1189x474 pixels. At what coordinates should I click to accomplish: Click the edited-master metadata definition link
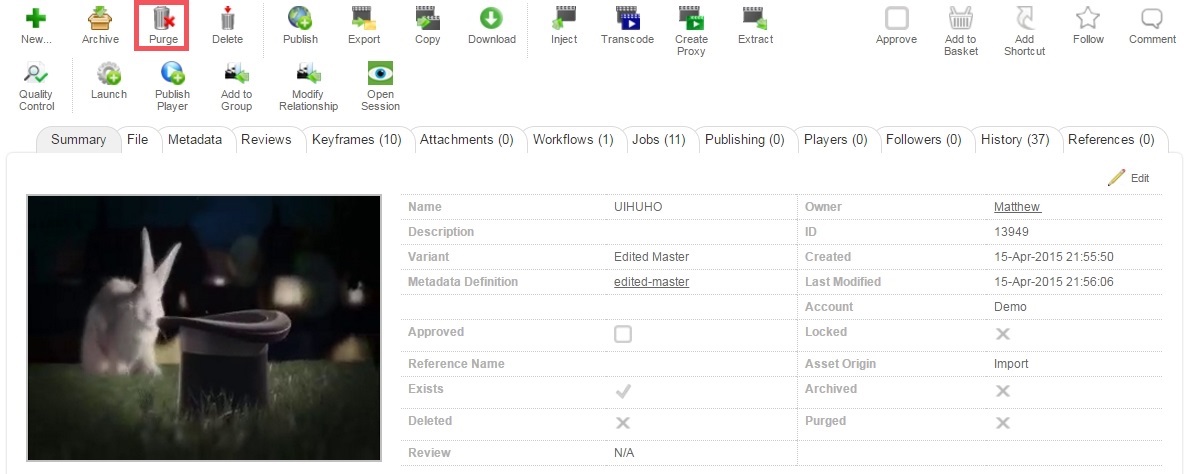pyautogui.click(x=651, y=282)
